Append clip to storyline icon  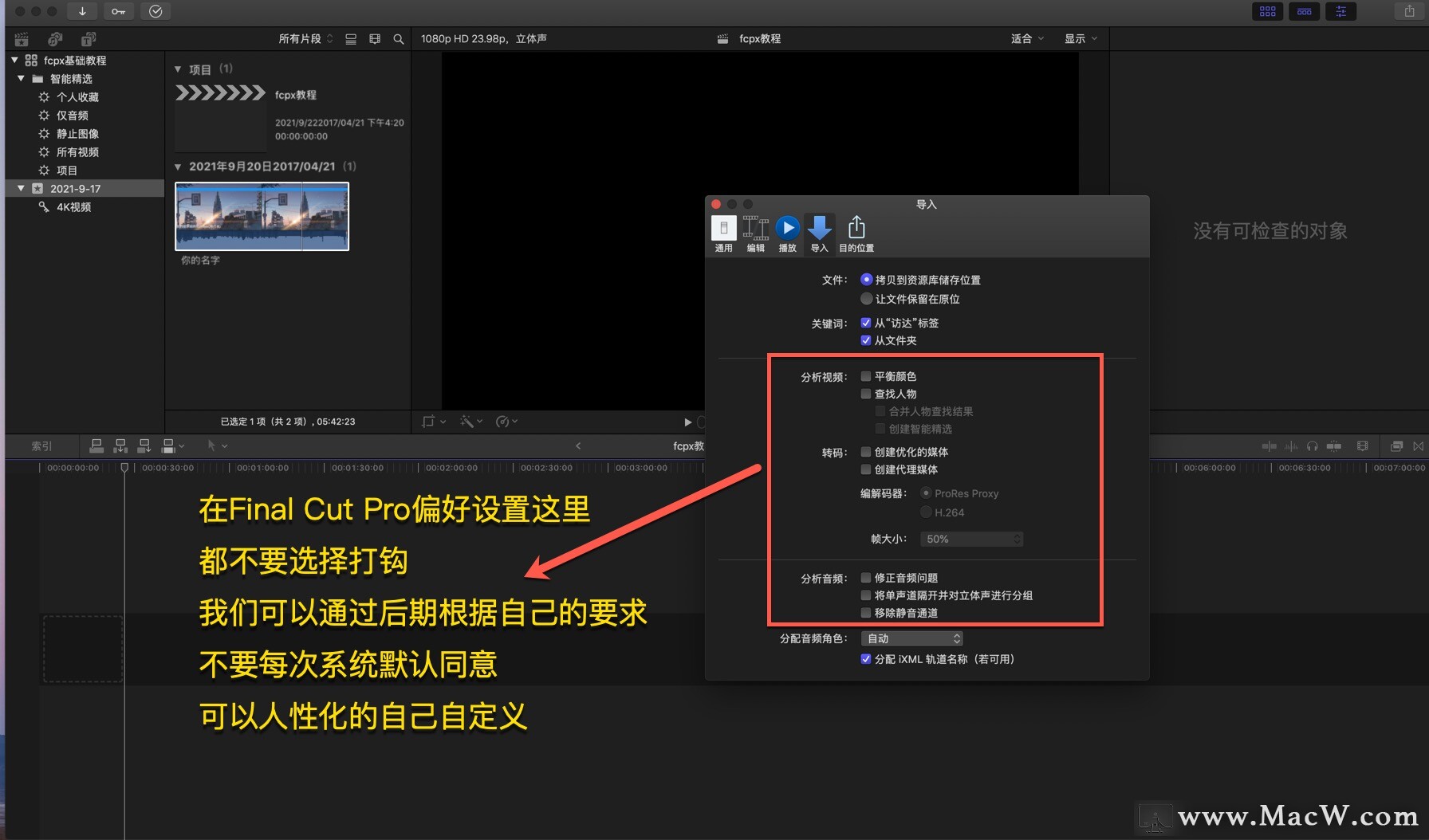pos(144,446)
